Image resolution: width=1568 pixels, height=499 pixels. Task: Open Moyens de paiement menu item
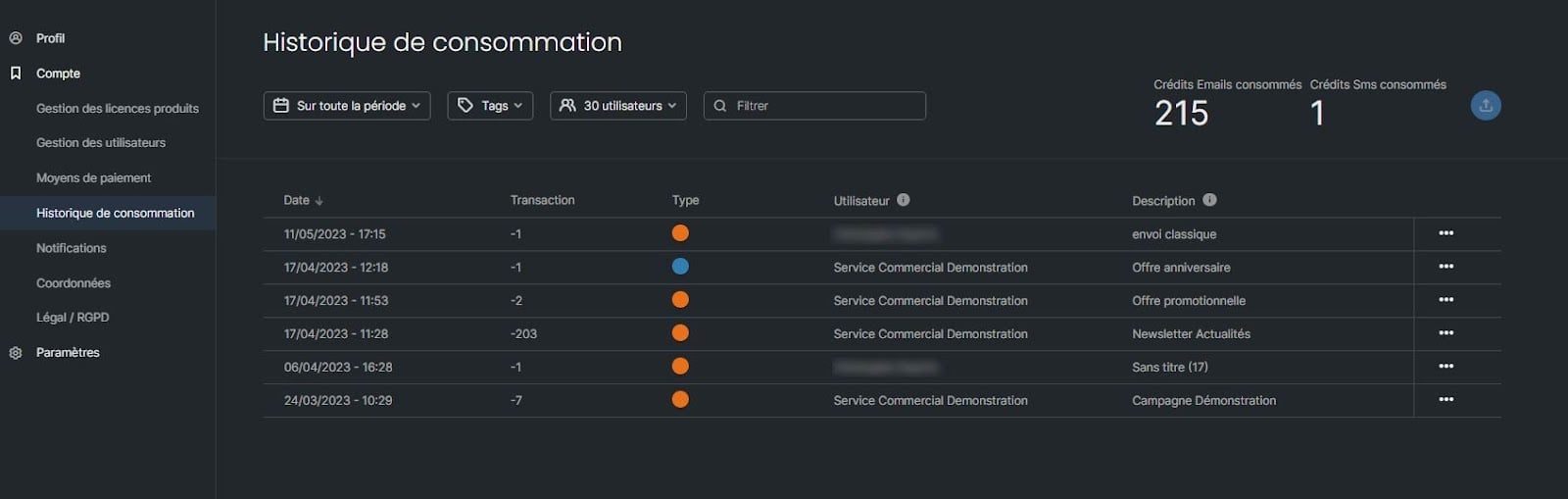click(x=93, y=178)
